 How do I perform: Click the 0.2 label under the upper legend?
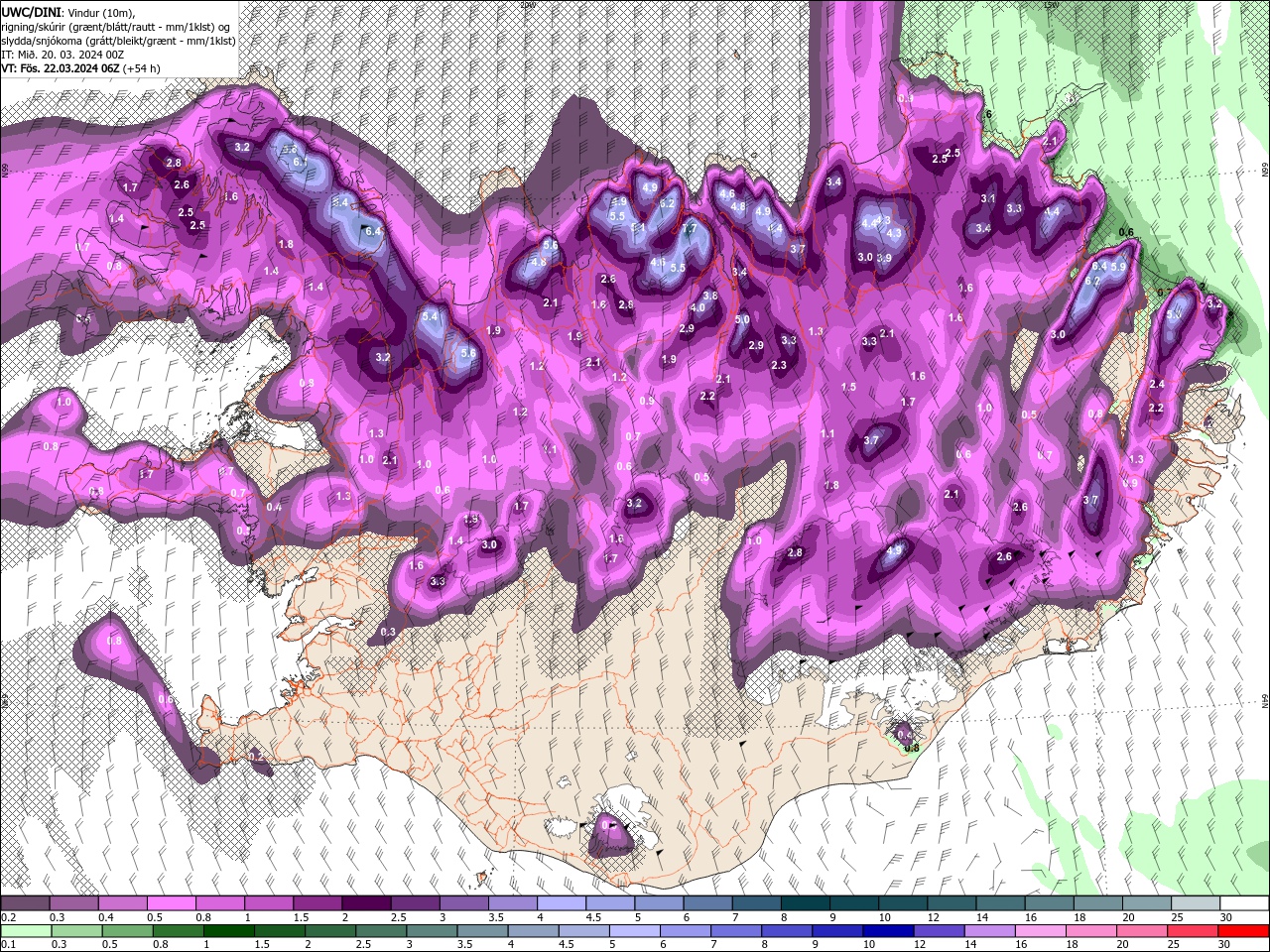(x=8, y=917)
